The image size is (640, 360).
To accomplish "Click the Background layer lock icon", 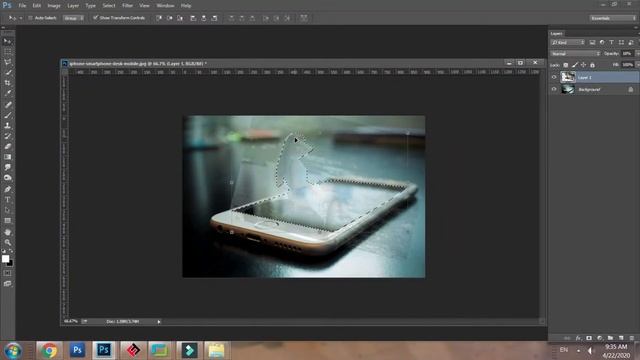I will tap(631, 89).
